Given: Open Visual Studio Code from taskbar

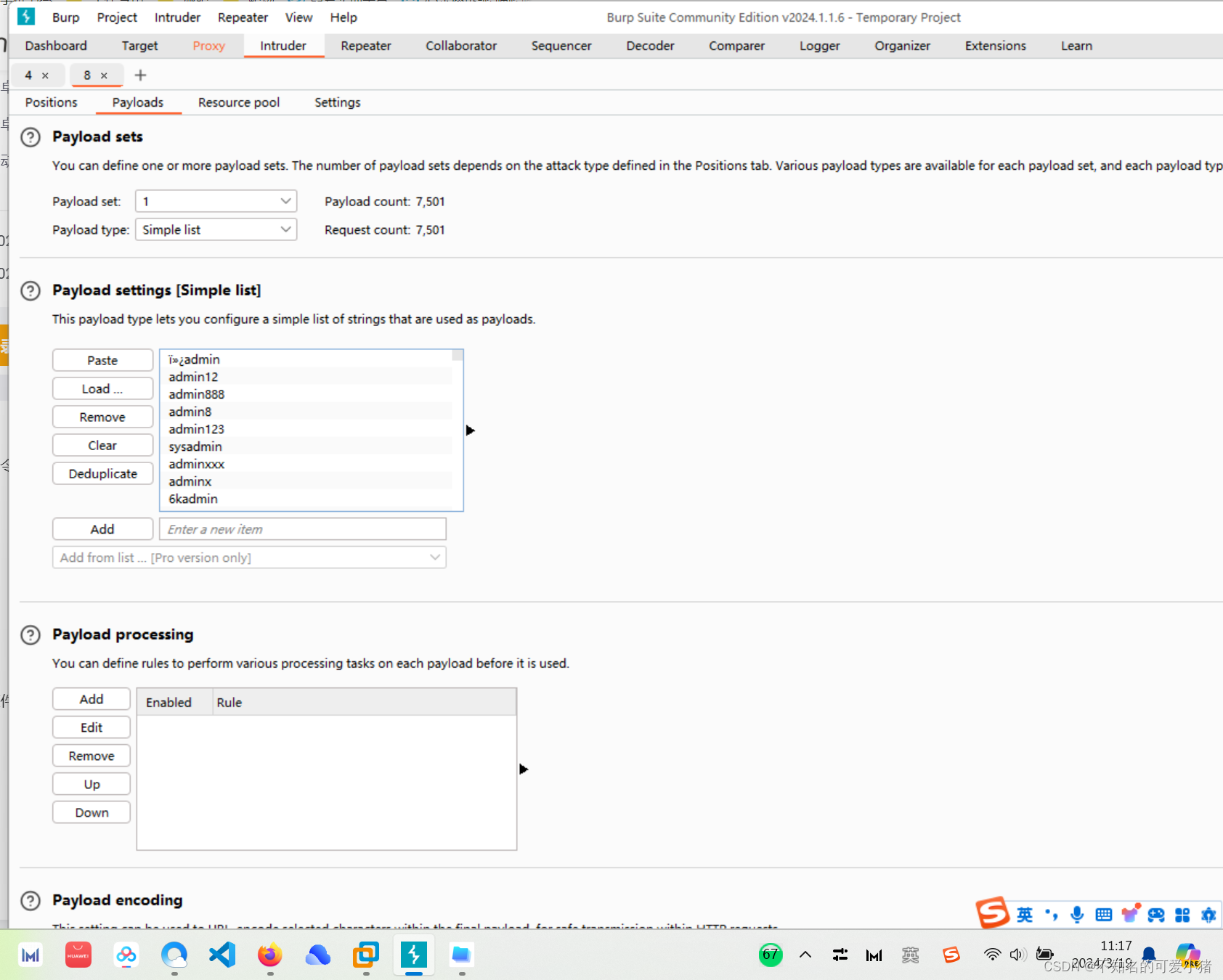Looking at the screenshot, I should [222, 955].
